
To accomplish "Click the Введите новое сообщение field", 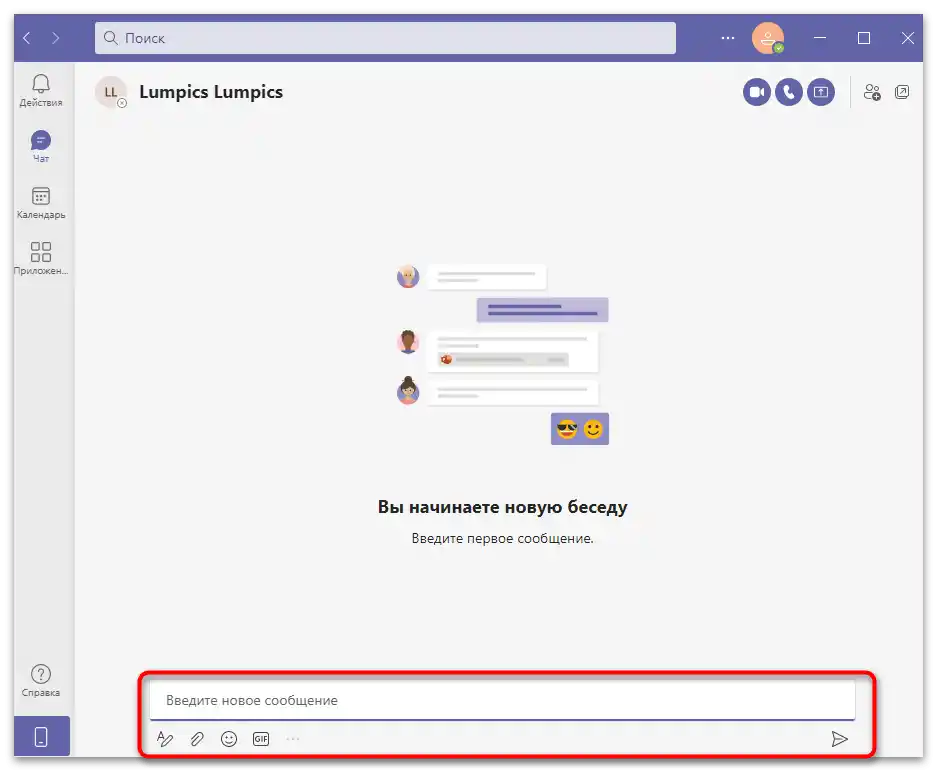I will point(502,700).
